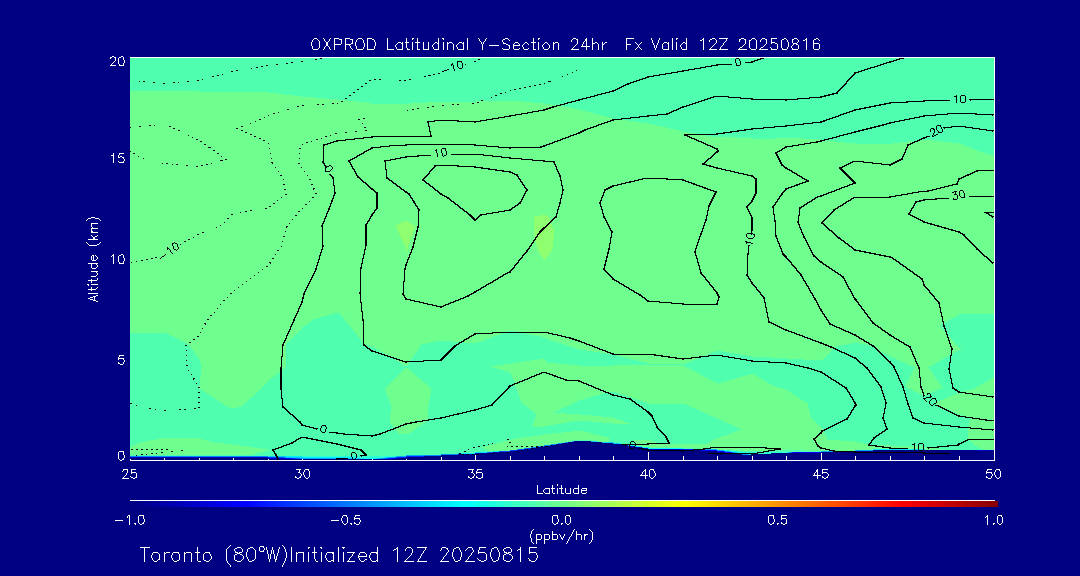Click latitude tick label 45

pos(821,472)
